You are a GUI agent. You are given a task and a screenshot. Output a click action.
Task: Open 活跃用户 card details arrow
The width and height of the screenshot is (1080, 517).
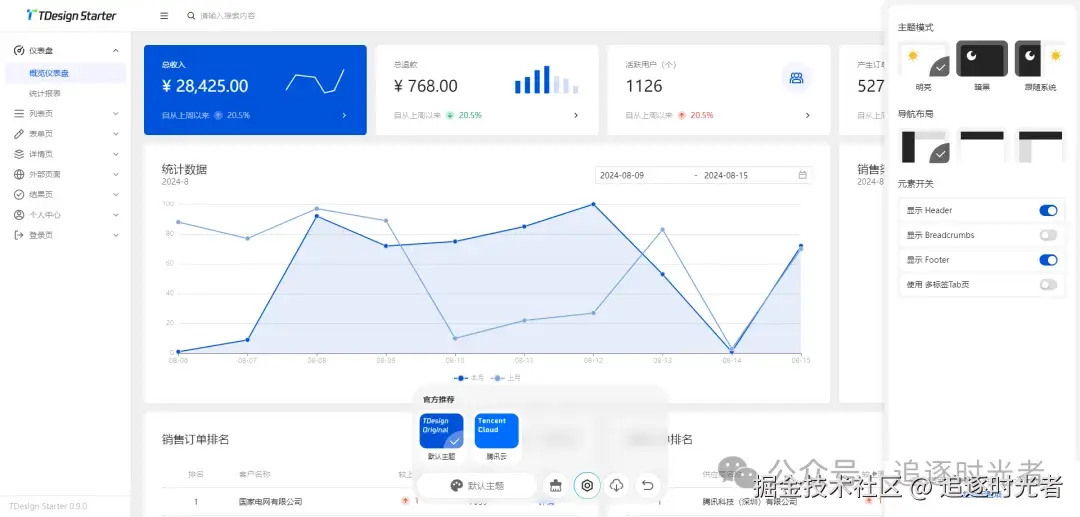point(808,116)
